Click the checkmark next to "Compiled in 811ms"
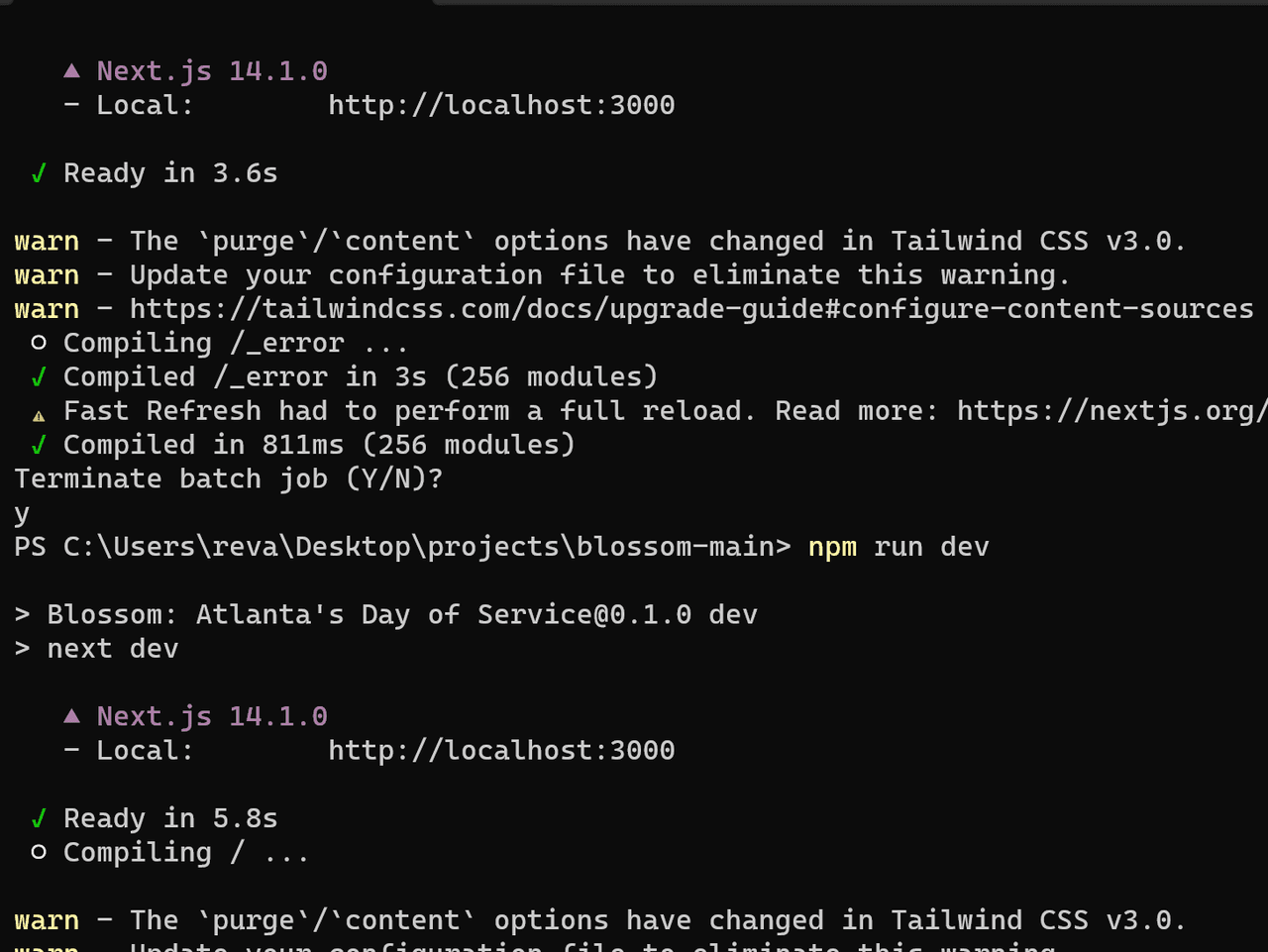 [x=39, y=446]
